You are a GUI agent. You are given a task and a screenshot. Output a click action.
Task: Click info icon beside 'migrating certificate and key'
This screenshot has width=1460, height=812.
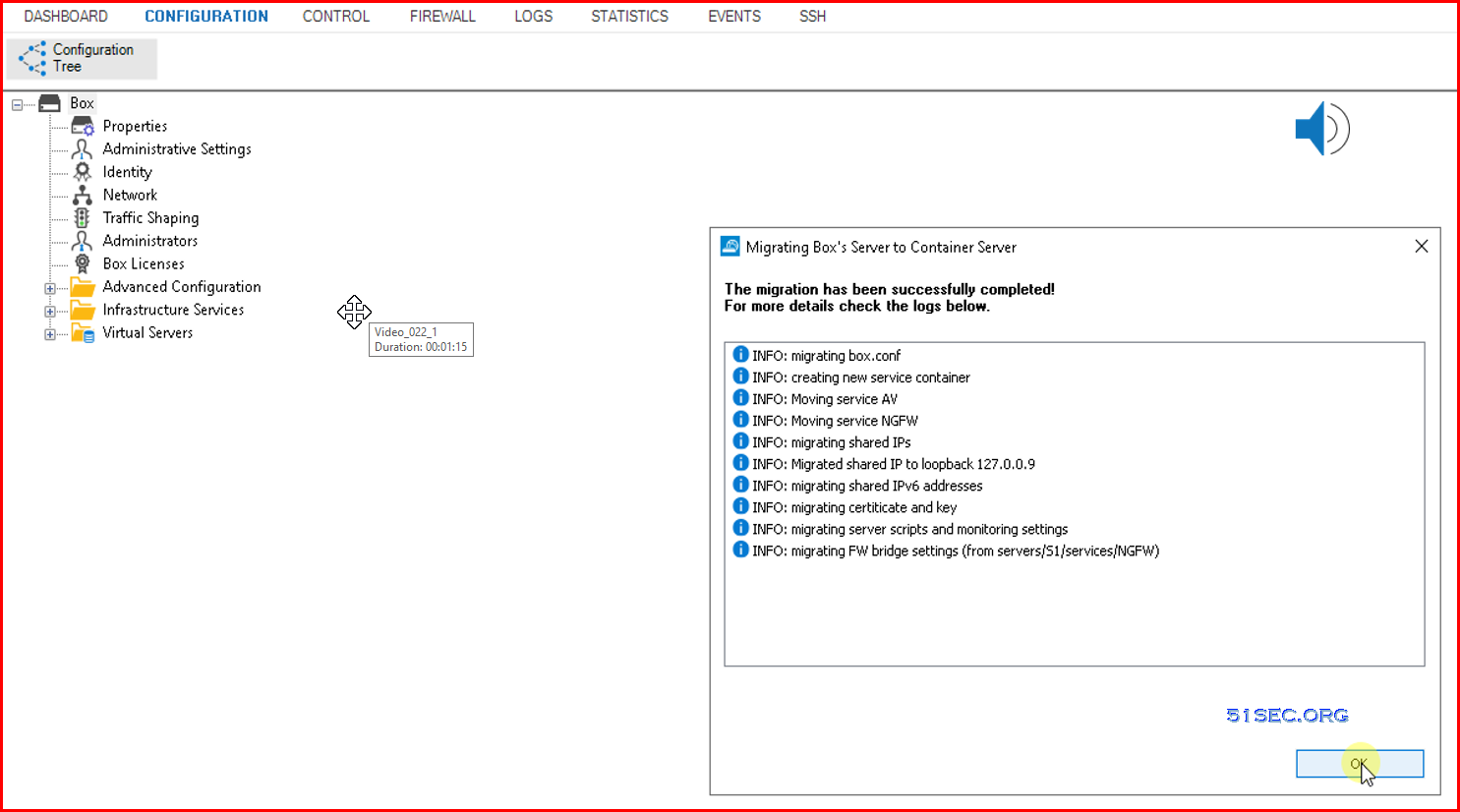(x=740, y=506)
